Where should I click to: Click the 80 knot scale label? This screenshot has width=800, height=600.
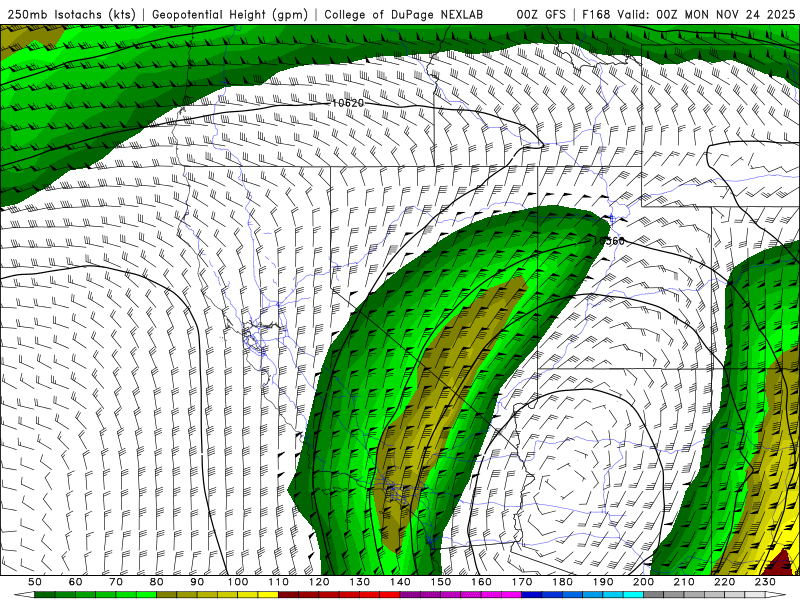(157, 582)
